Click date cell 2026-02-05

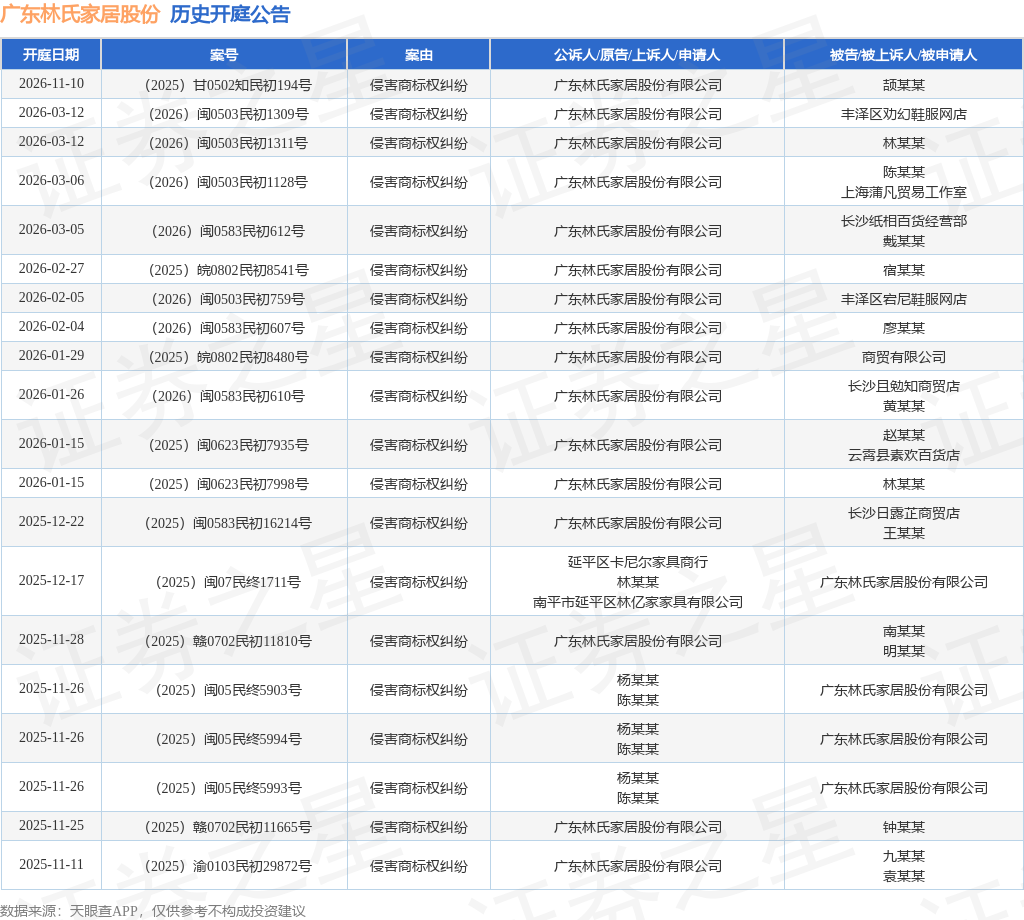click(x=51, y=297)
